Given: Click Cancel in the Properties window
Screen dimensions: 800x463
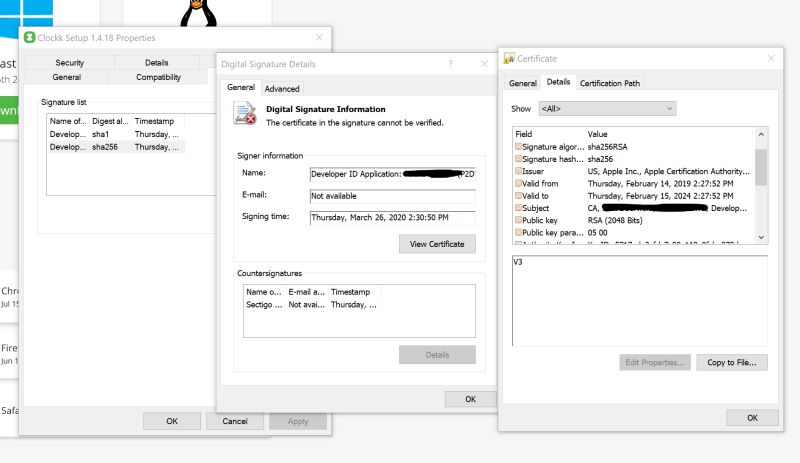Looking at the screenshot, I should [x=235, y=421].
